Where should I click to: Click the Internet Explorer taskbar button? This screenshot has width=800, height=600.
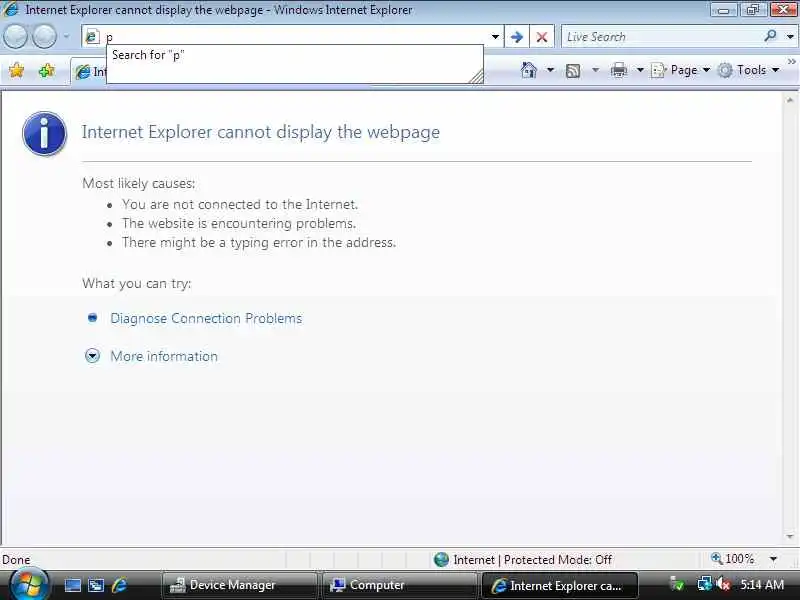(x=560, y=585)
